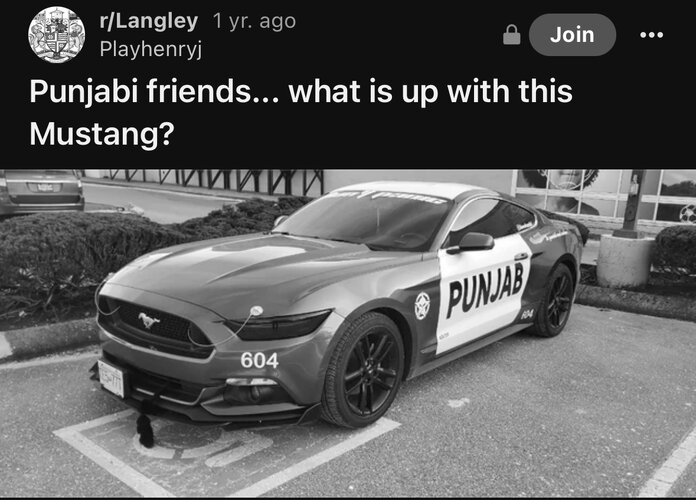Click the front license plate
The height and width of the screenshot is (500, 696).
pos(111,378)
